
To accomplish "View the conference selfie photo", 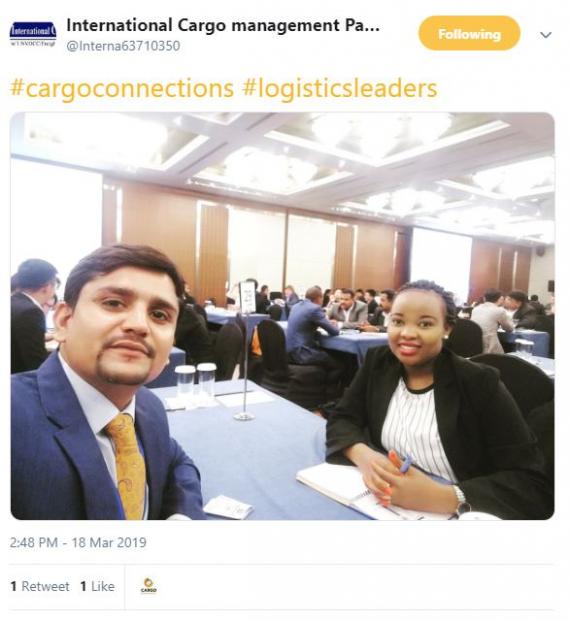I will [x=282, y=316].
